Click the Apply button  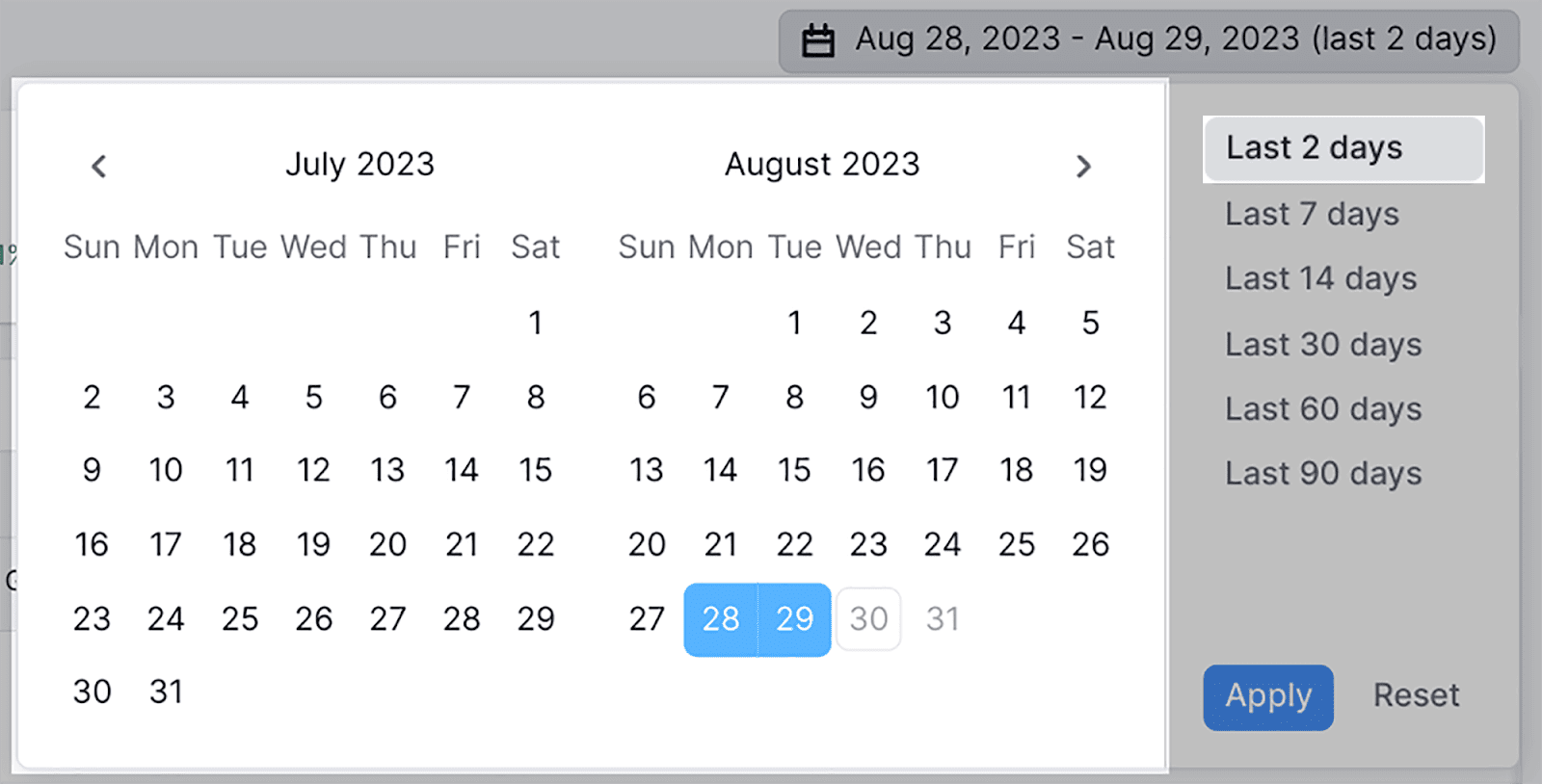1267,696
